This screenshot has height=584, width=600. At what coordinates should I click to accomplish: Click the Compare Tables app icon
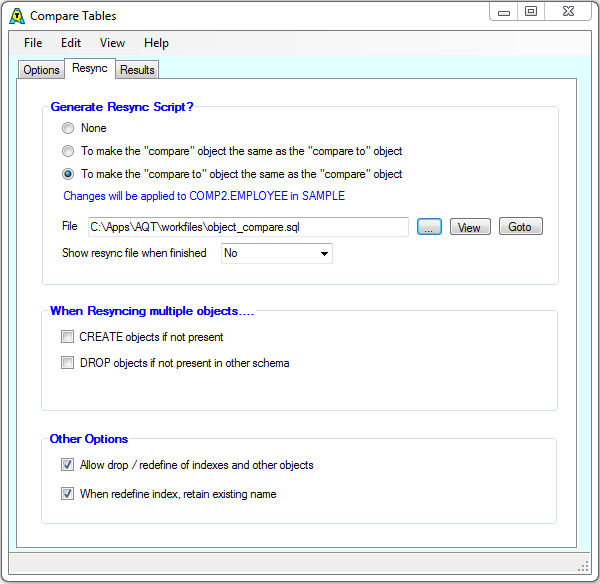17,16
